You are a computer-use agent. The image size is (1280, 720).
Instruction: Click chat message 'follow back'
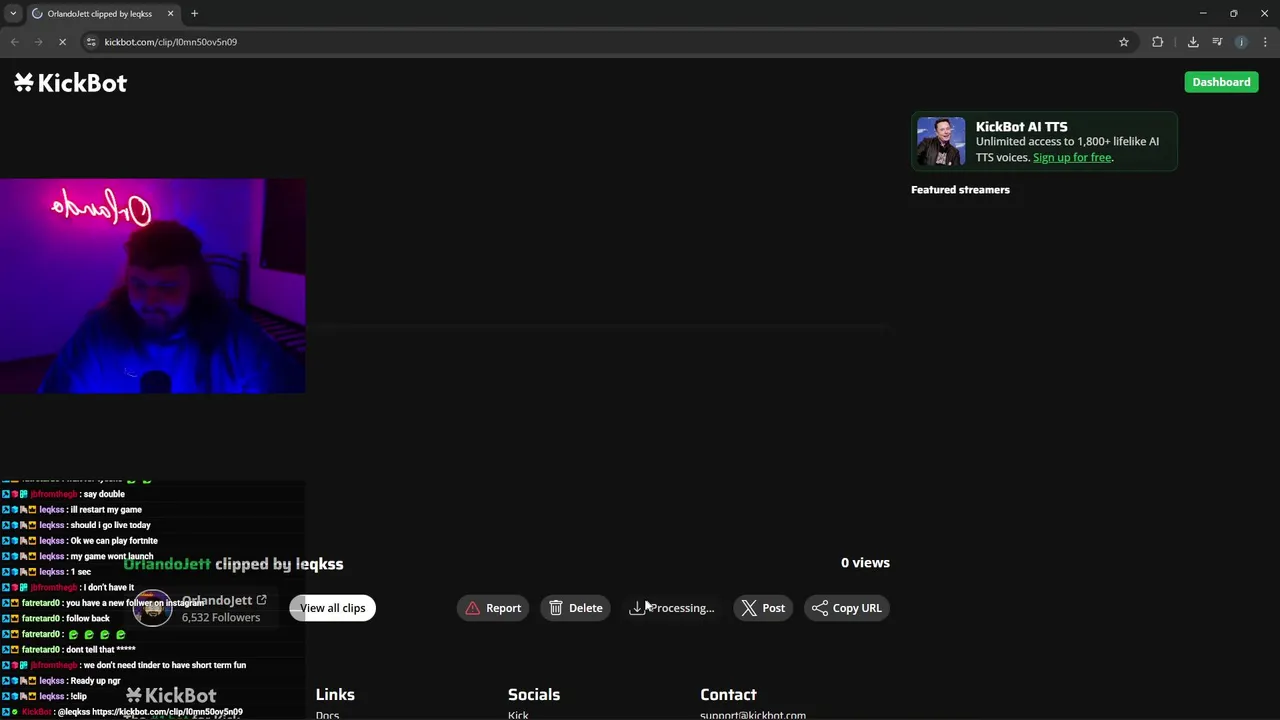point(87,618)
